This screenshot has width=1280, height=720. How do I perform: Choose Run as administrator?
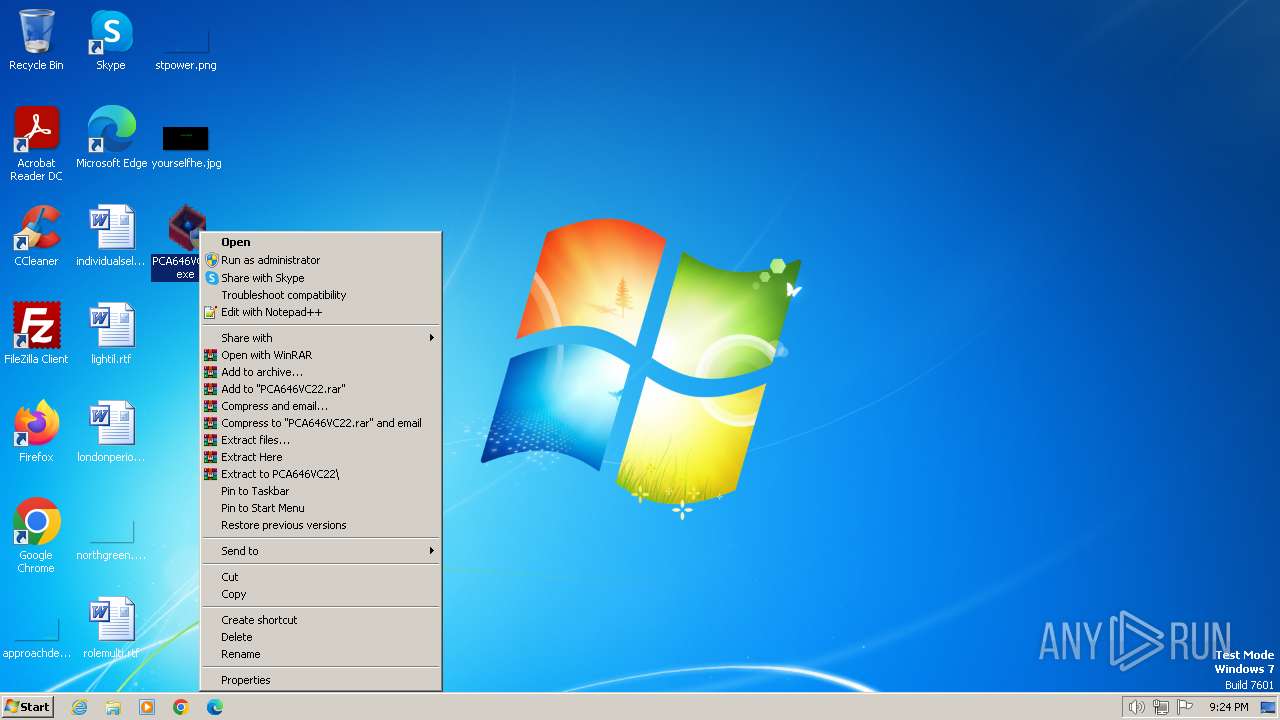320,260
